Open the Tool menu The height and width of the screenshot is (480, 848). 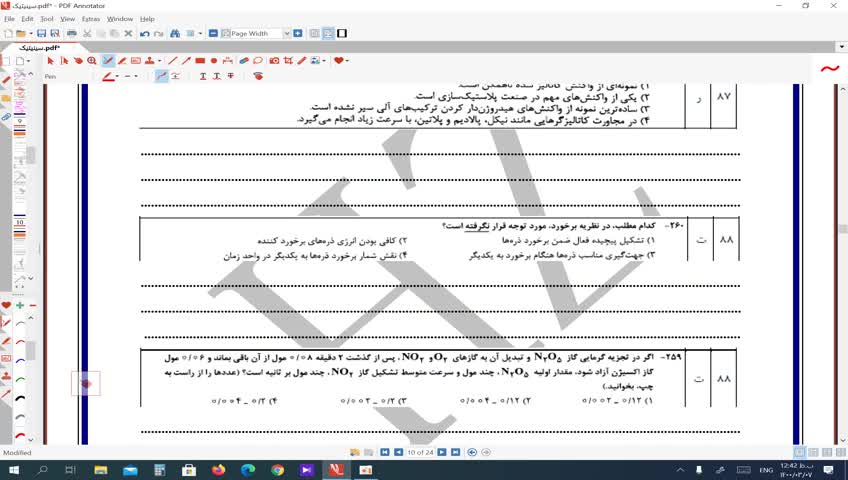pos(47,19)
